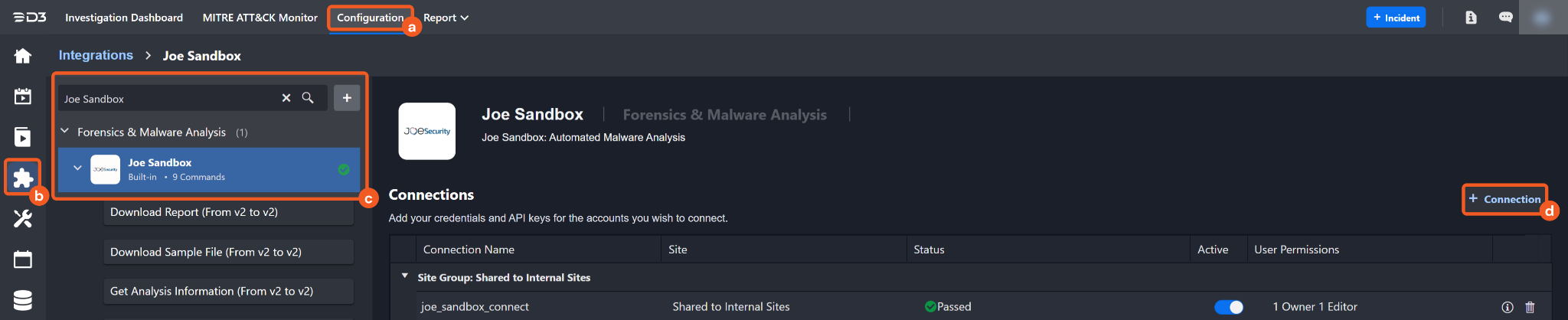This screenshot has width=1568, height=320.
Task: Collapse Forensics & Malware Analysis category
Action: point(65,132)
